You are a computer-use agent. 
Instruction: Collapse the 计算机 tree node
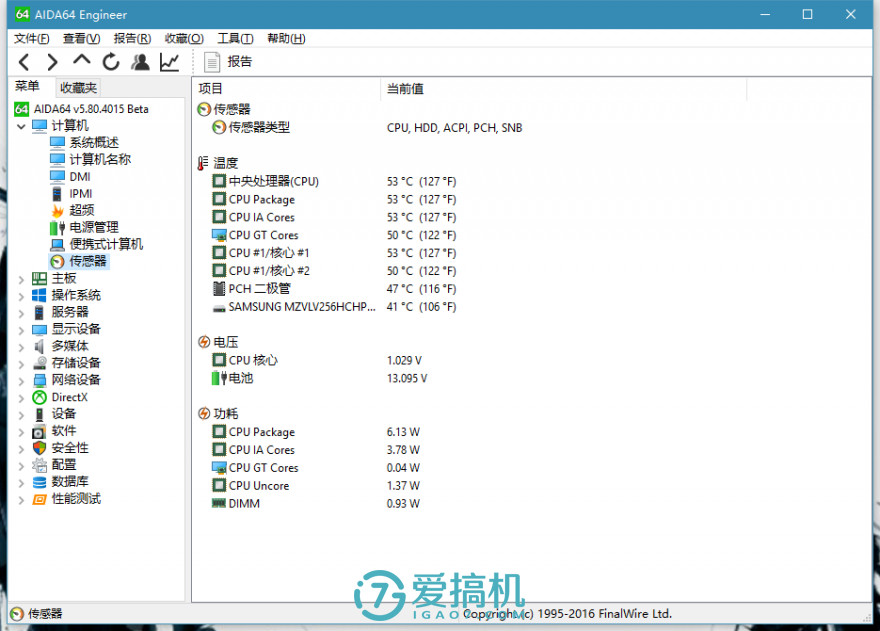tap(22, 126)
